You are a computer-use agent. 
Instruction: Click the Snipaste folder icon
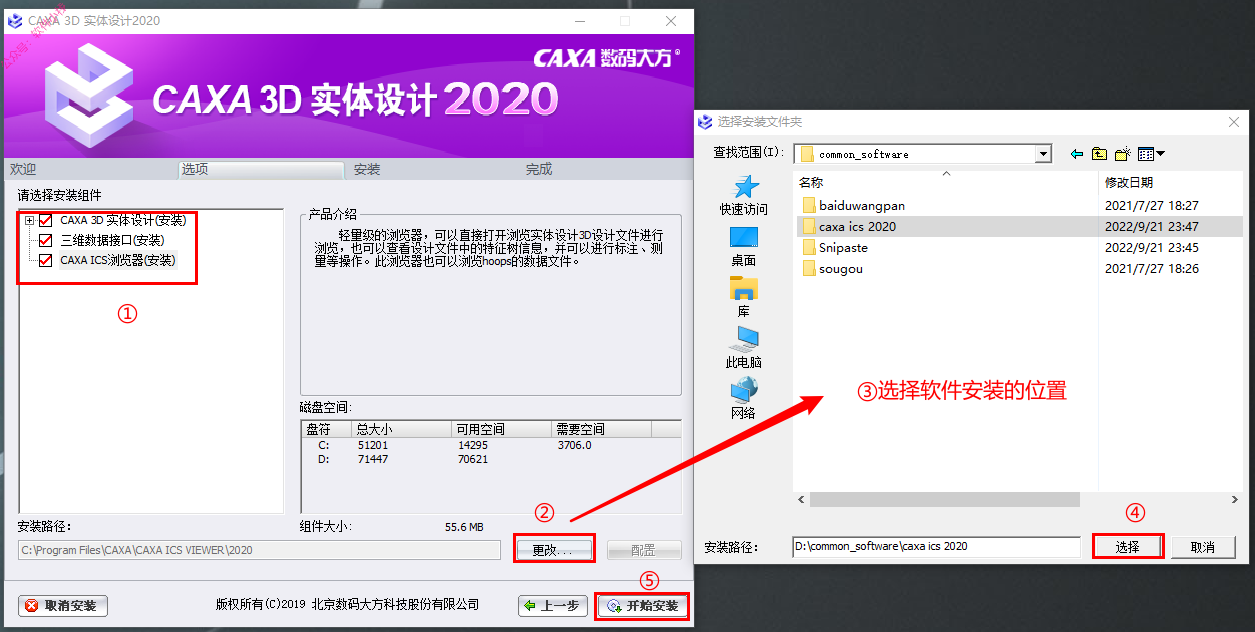[809, 247]
